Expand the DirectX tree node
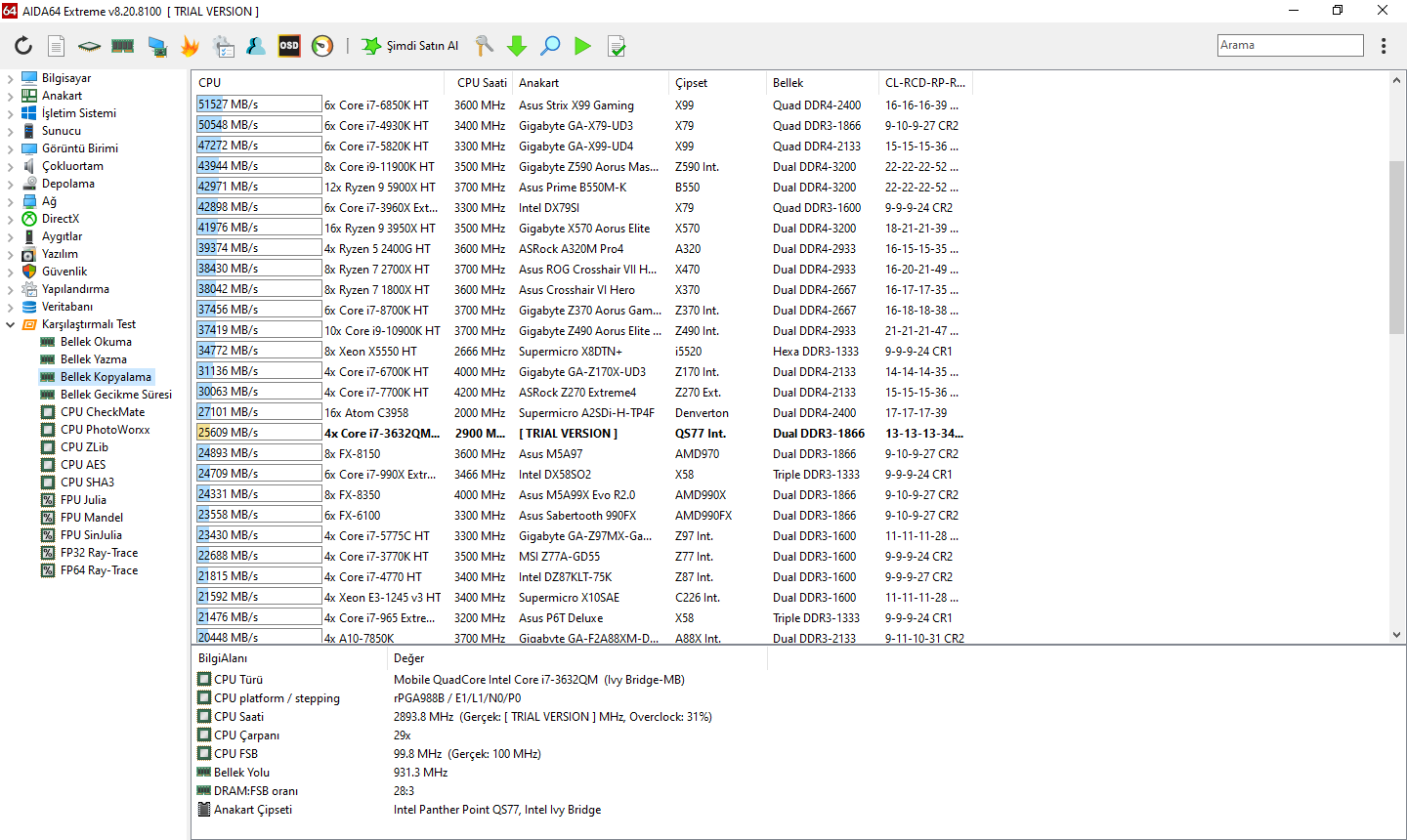Image resolution: width=1407 pixels, height=840 pixels. [x=10, y=219]
